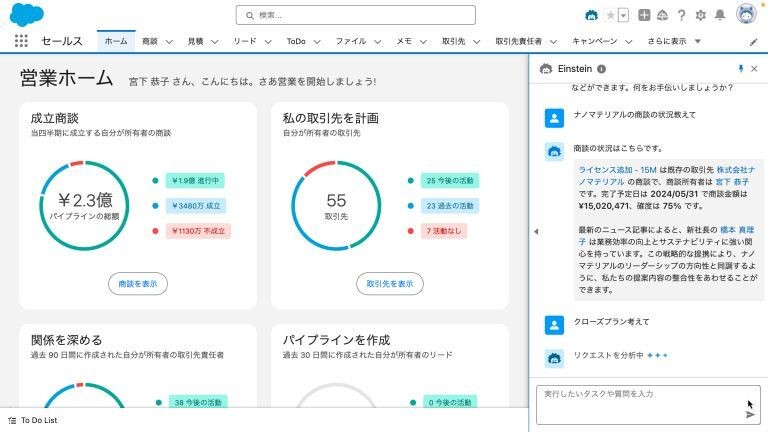Open the To Do List utility bar item

[x=33, y=420]
